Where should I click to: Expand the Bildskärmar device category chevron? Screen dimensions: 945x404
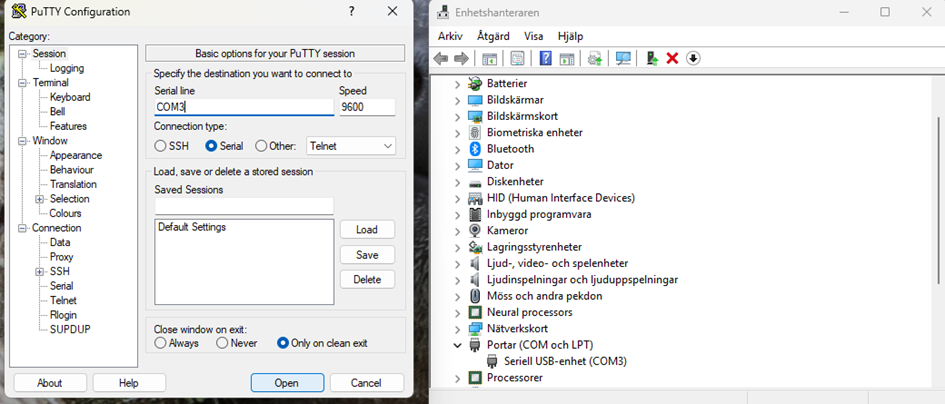457,100
